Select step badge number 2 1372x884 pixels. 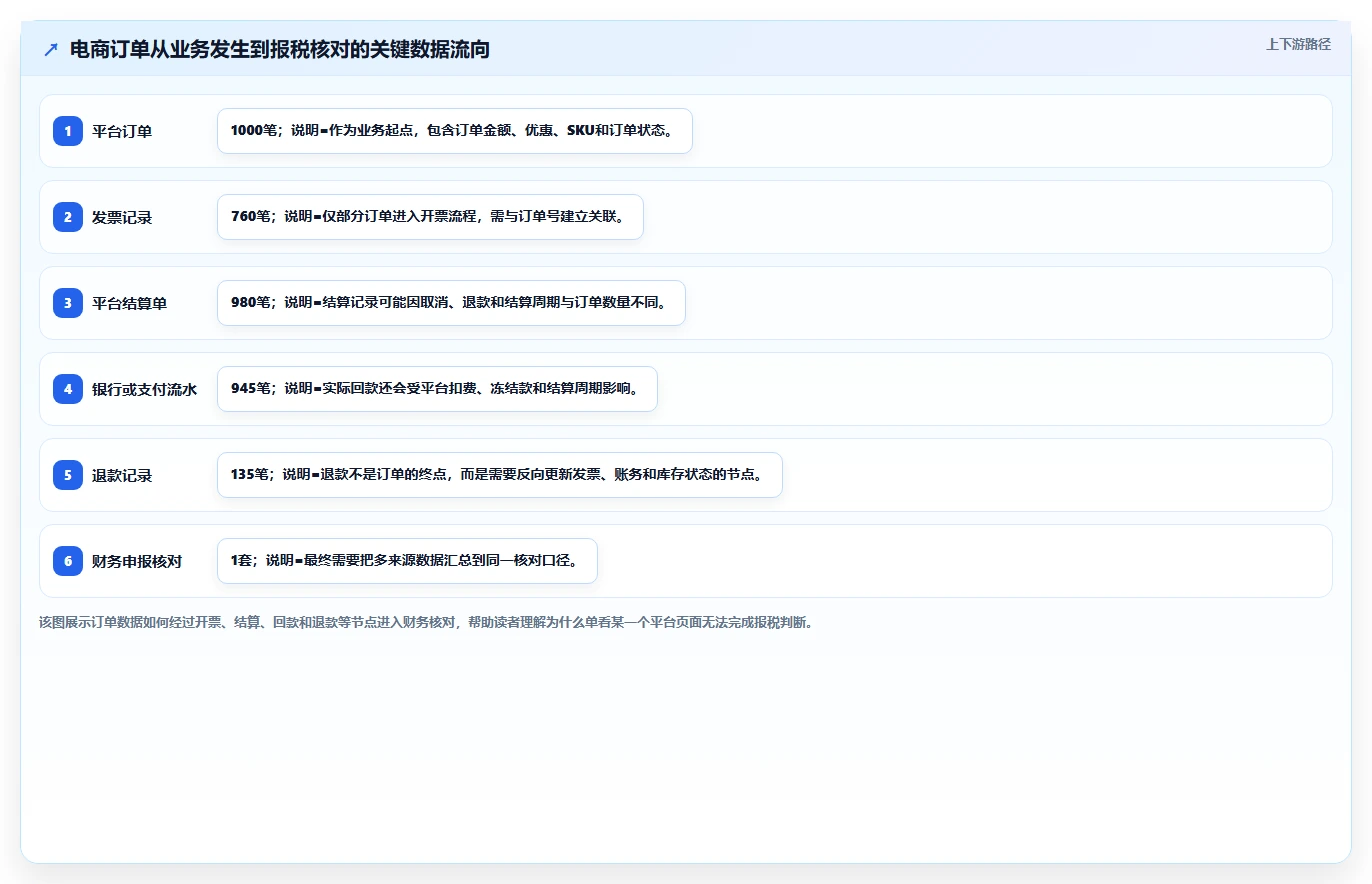[68, 217]
